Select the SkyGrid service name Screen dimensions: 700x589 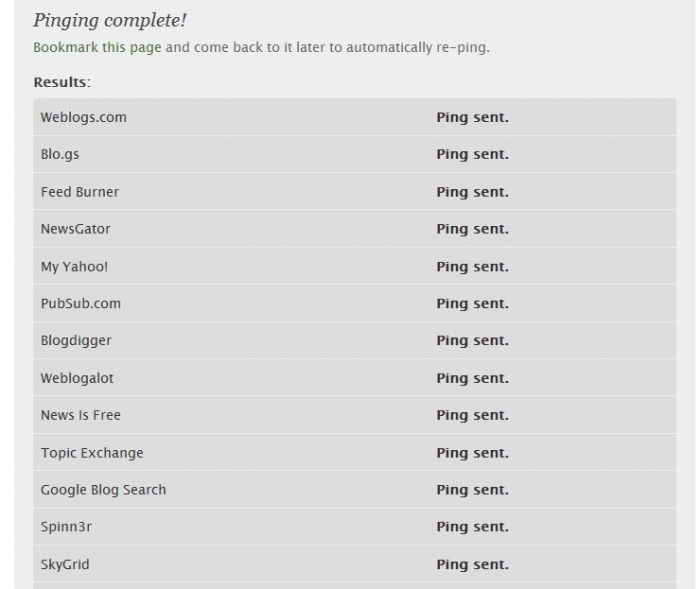(x=65, y=564)
